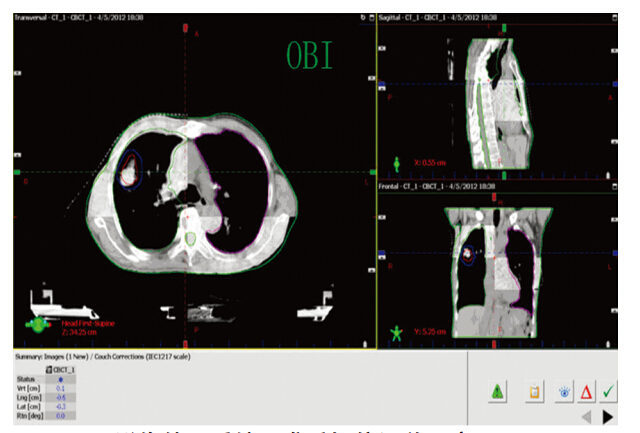Click the tumor contour in the transversal image
The image size is (640, 433).
click(129, 172)
